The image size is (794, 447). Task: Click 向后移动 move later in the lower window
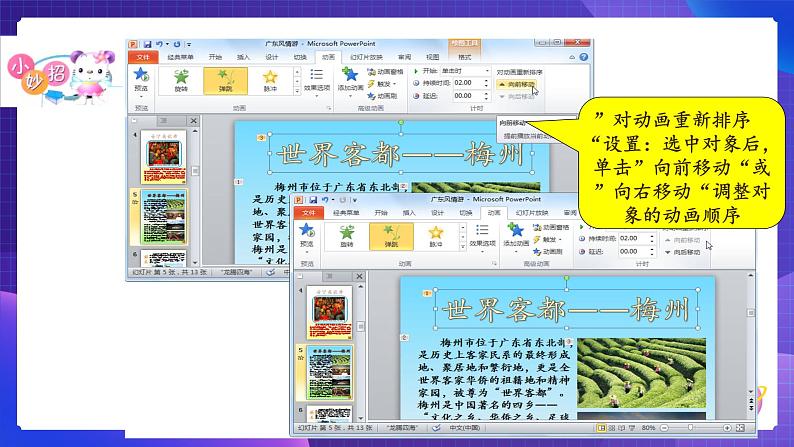(682, 252)
